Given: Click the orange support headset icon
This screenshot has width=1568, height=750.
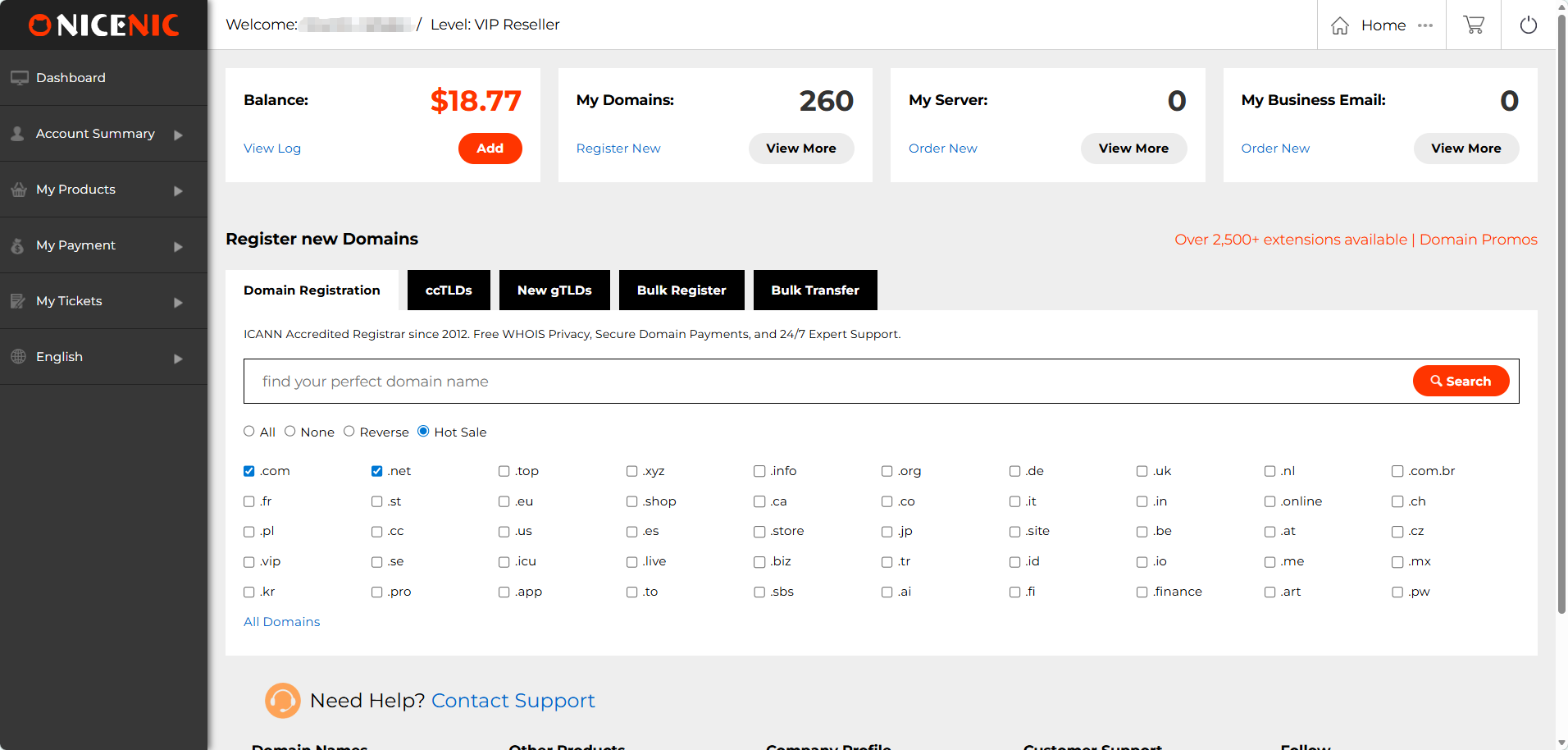Looking at the screenshot, I should coord(282,701).
